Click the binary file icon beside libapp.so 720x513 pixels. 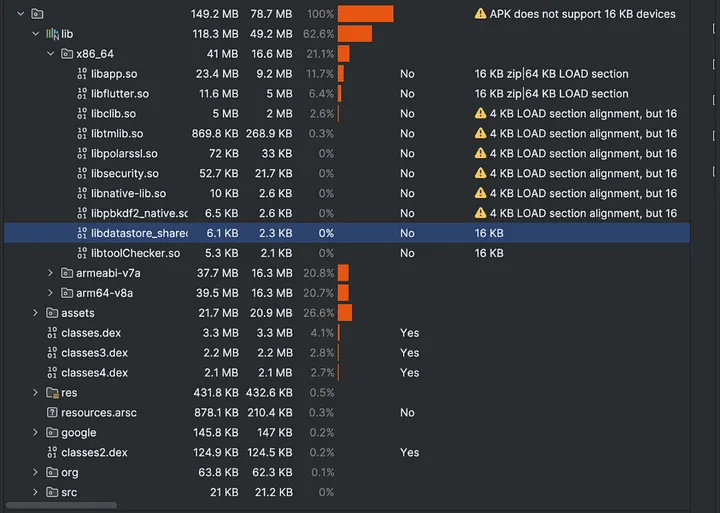click(x=82, y=74)
